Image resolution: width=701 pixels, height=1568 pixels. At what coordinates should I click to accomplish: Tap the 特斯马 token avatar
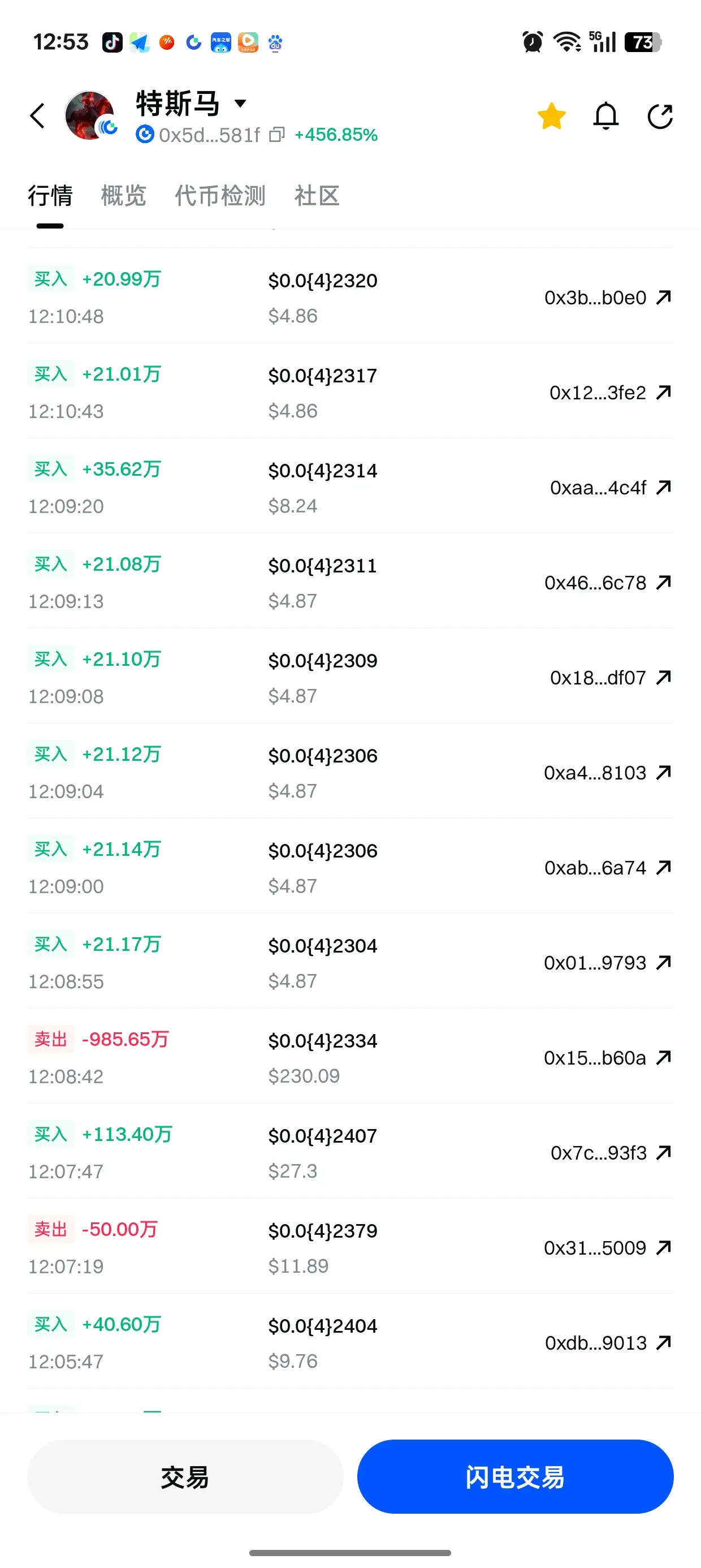[90, 115]
